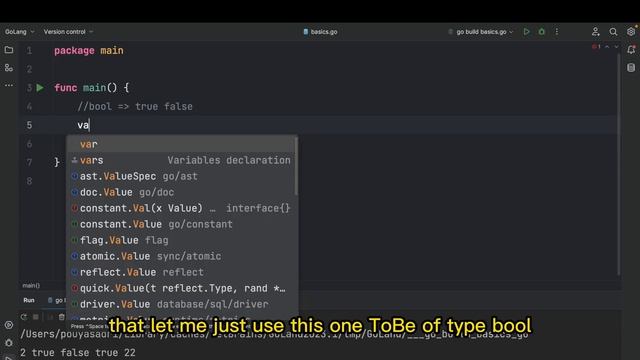Click the console output '2 true false true 22'
This screenshot has width=640, height=360.
click(x=78, y=353)
